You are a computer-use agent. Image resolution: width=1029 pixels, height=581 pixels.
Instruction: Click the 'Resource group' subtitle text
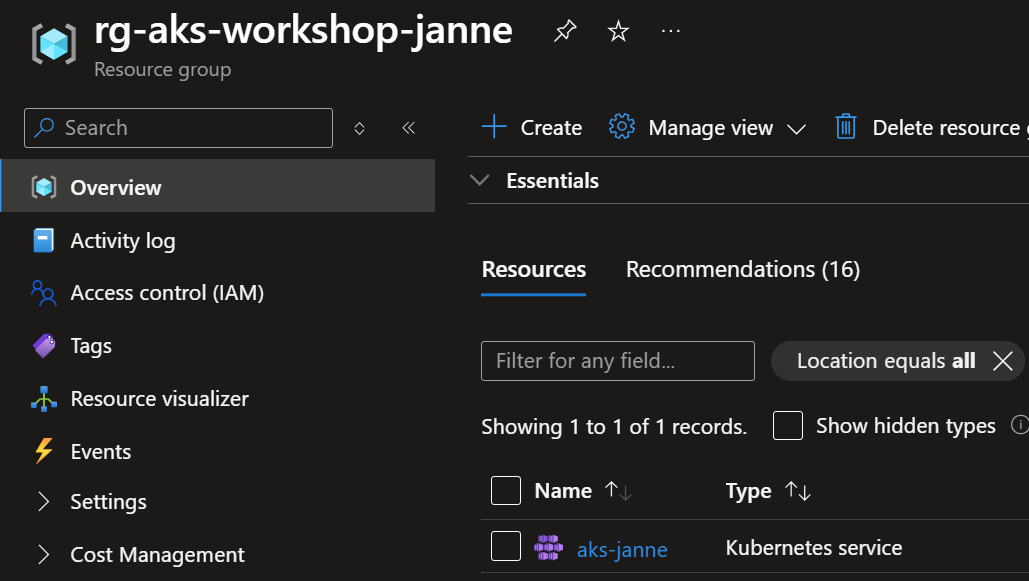(x=162, y=69)
